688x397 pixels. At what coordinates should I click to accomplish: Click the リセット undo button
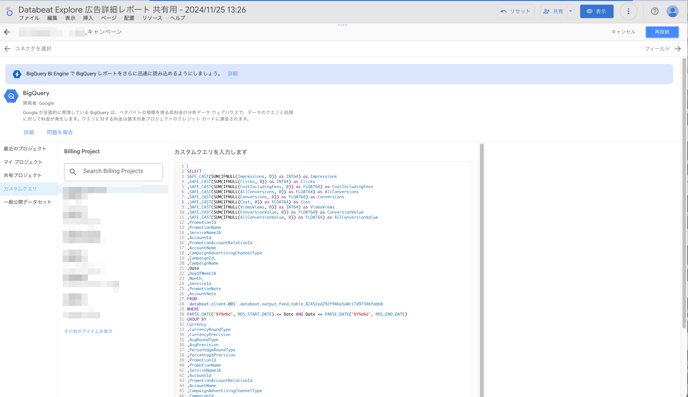tap(516, 11)
